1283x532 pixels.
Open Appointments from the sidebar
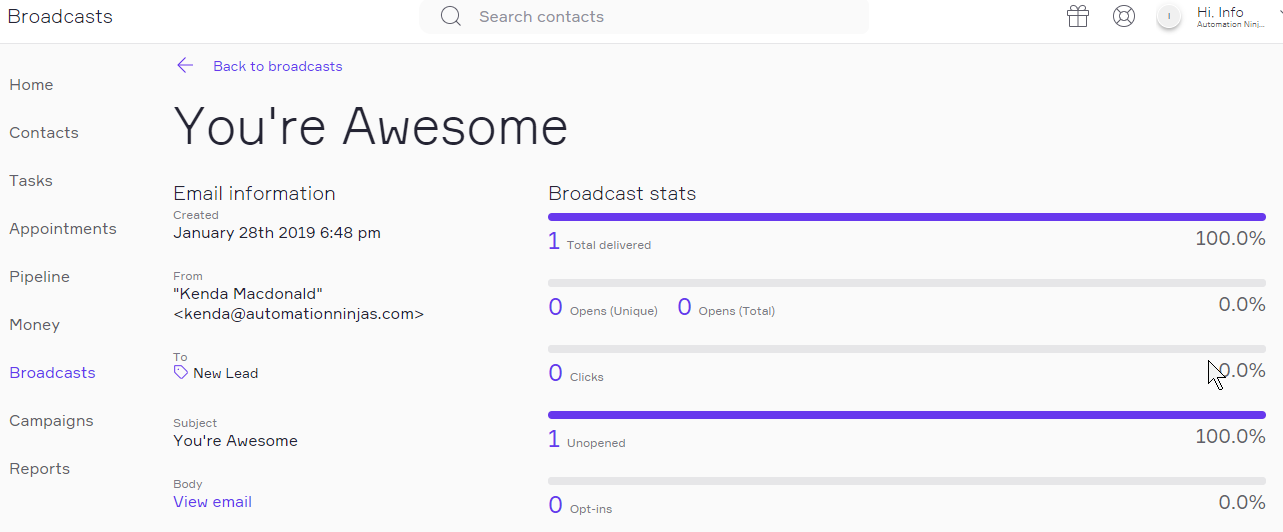coord(63,229)
